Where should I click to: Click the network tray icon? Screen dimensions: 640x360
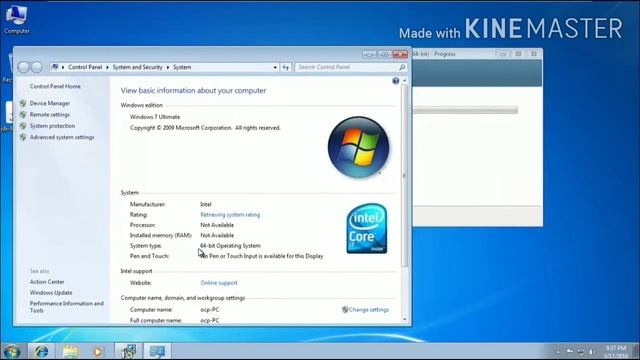(581, 352)
